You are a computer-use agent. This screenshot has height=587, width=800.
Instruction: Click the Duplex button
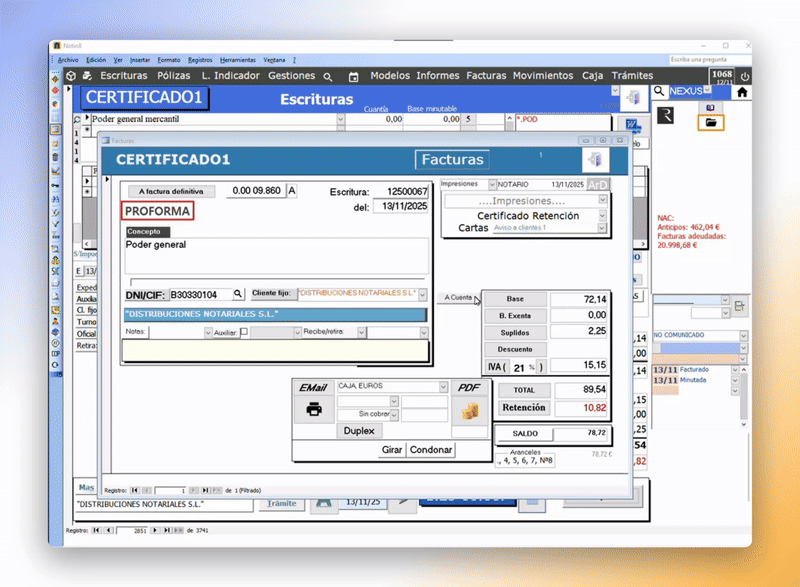(x=358, y=431)
